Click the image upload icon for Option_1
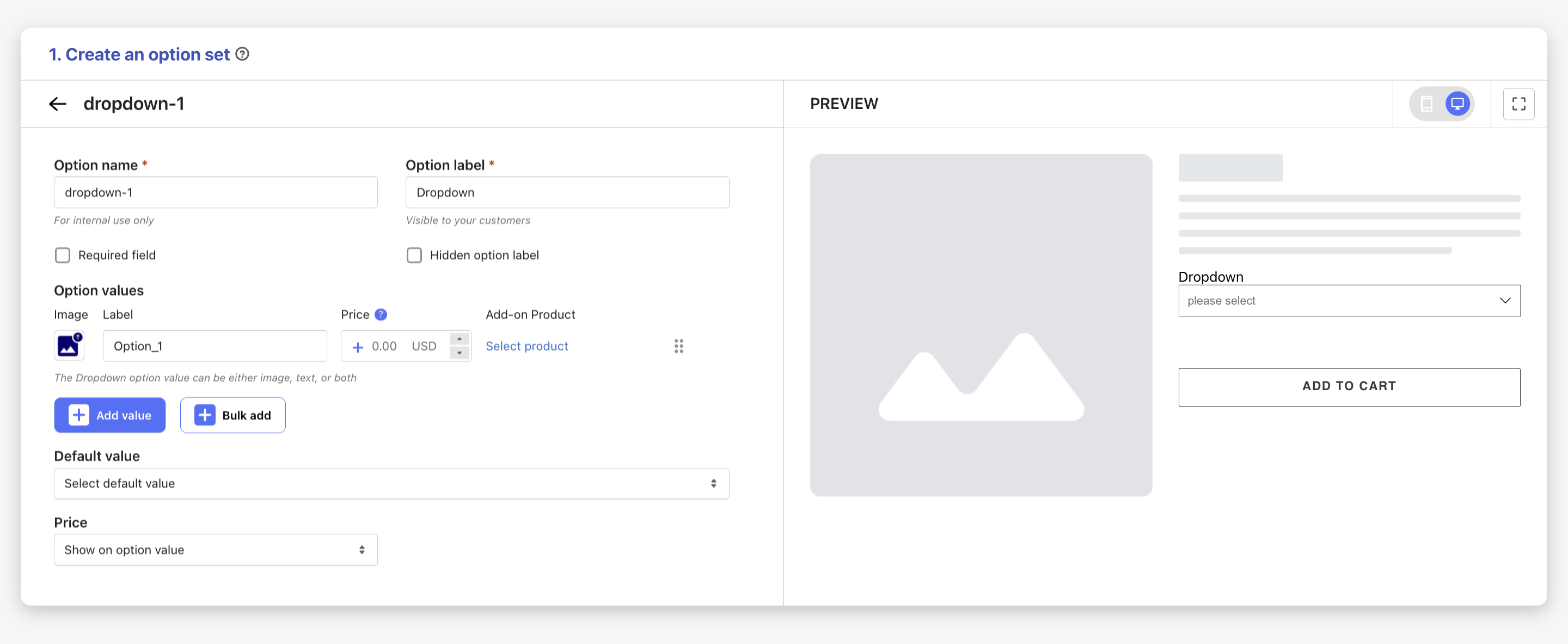The width and height of the screenshot is (1568, 644). coord(70,345)
